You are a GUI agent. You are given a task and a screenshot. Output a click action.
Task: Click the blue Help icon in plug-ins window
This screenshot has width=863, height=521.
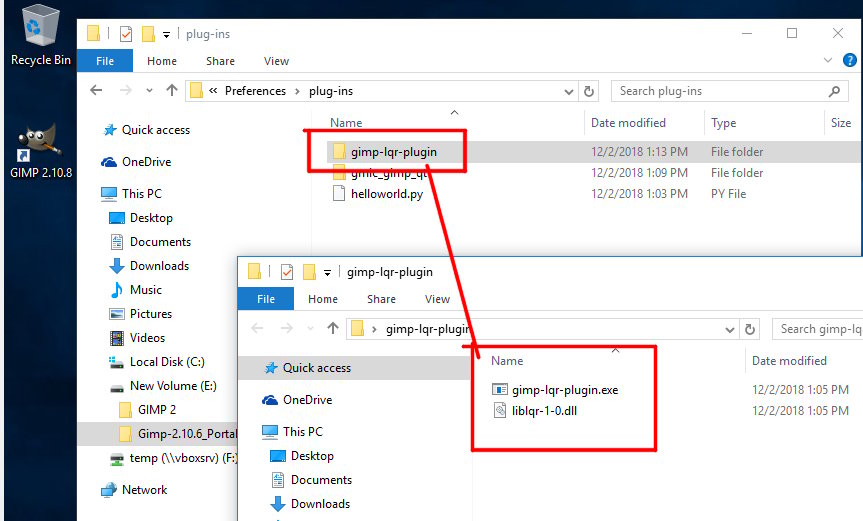[x=849, y=60]
